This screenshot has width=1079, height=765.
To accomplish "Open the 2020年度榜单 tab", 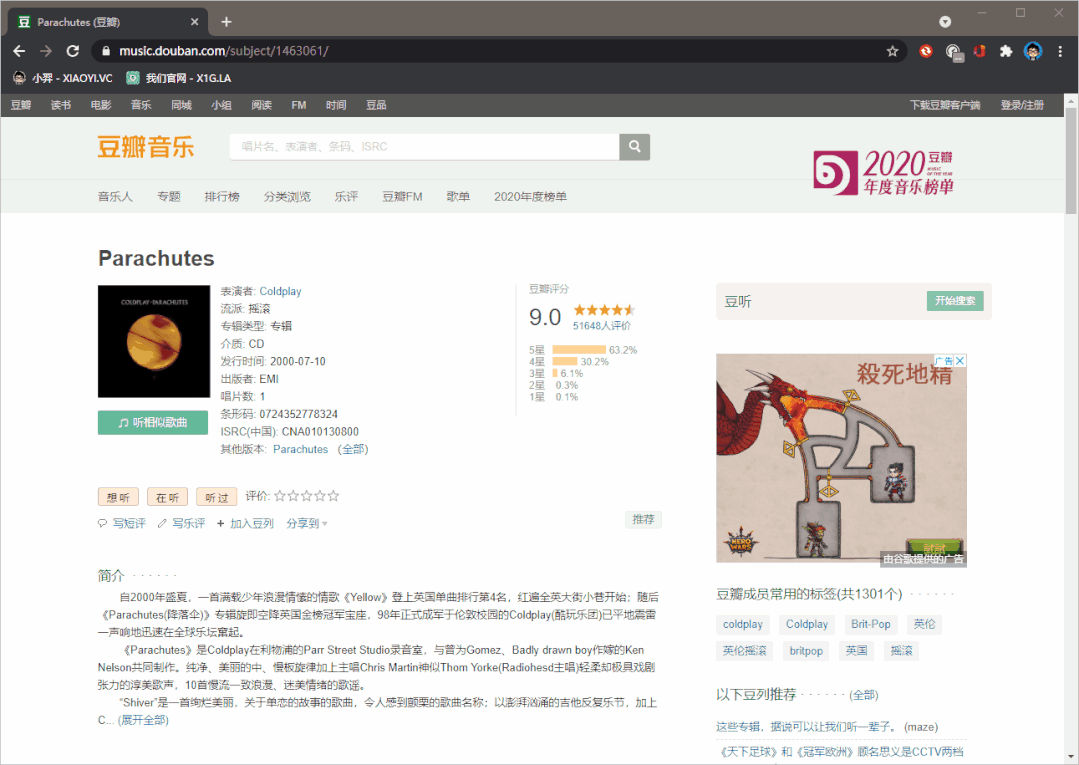I will tap(530, 197).
